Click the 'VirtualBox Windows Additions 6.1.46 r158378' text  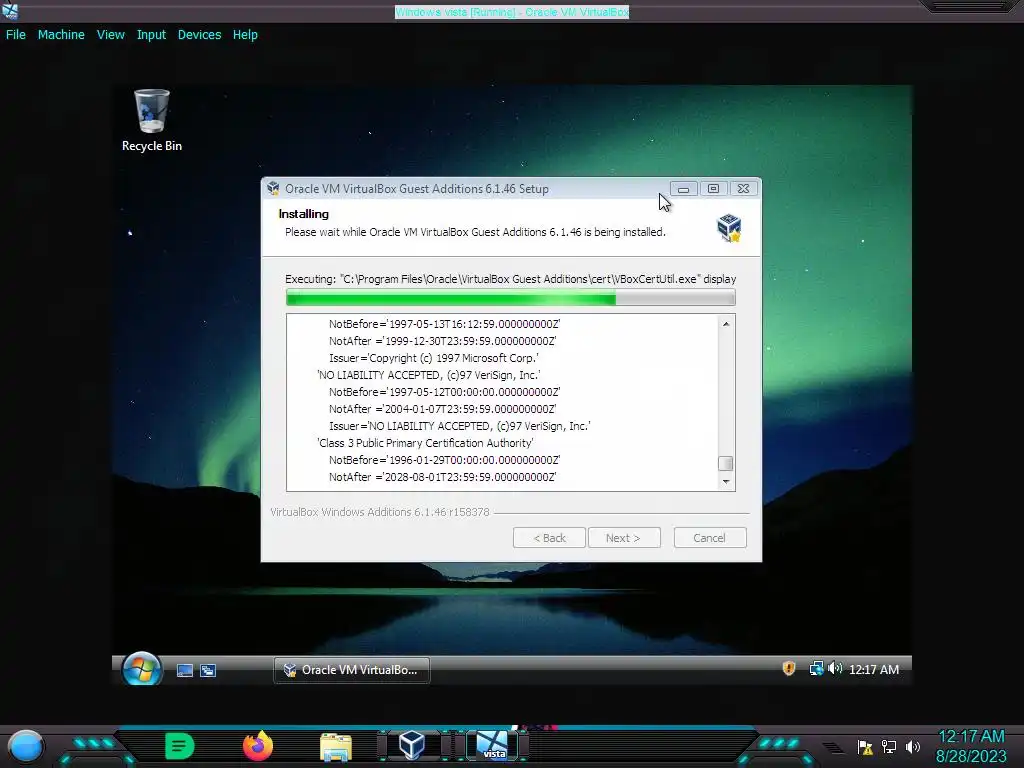pos(379,512)
